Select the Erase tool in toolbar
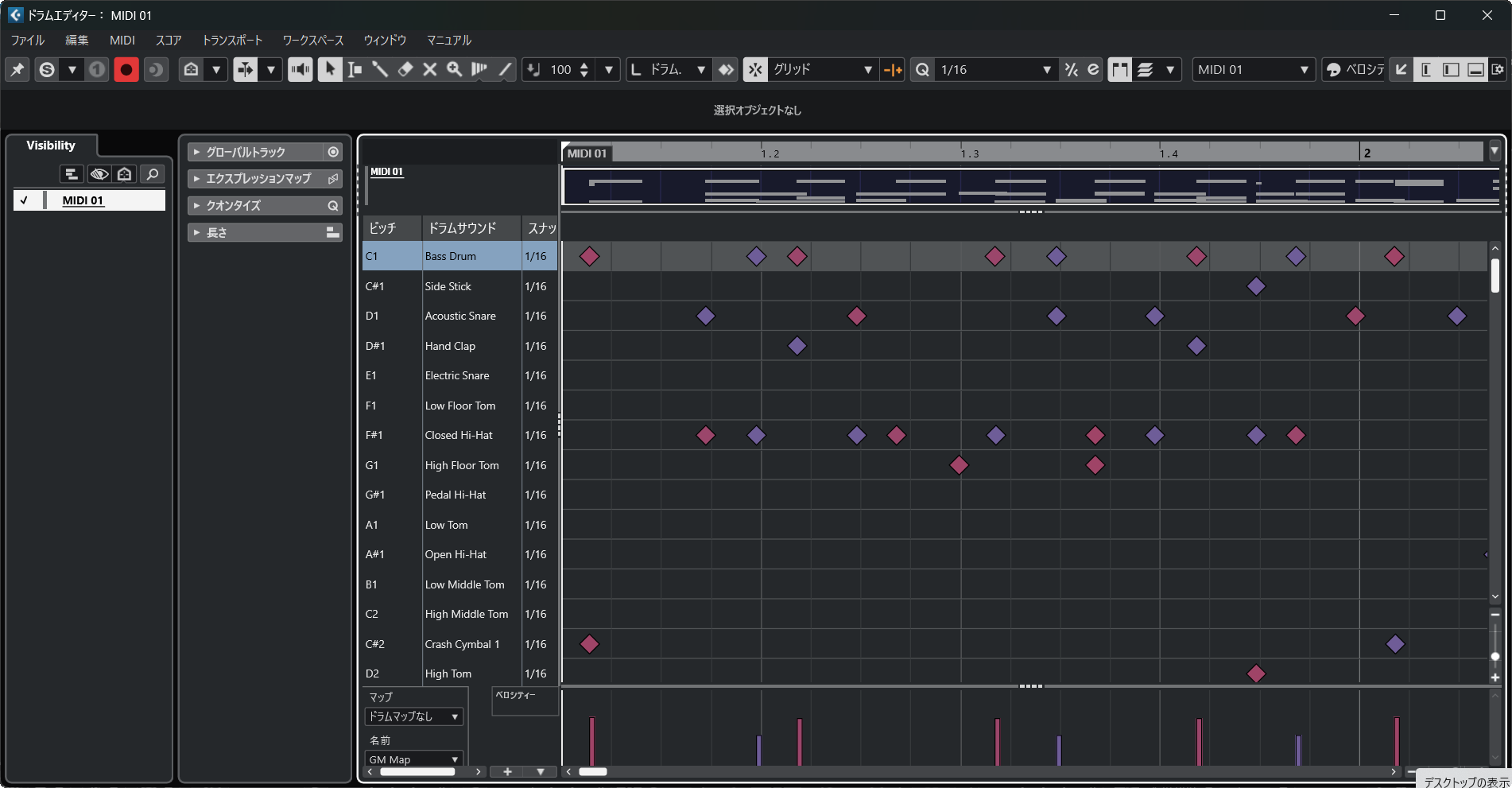 [405, 70]
